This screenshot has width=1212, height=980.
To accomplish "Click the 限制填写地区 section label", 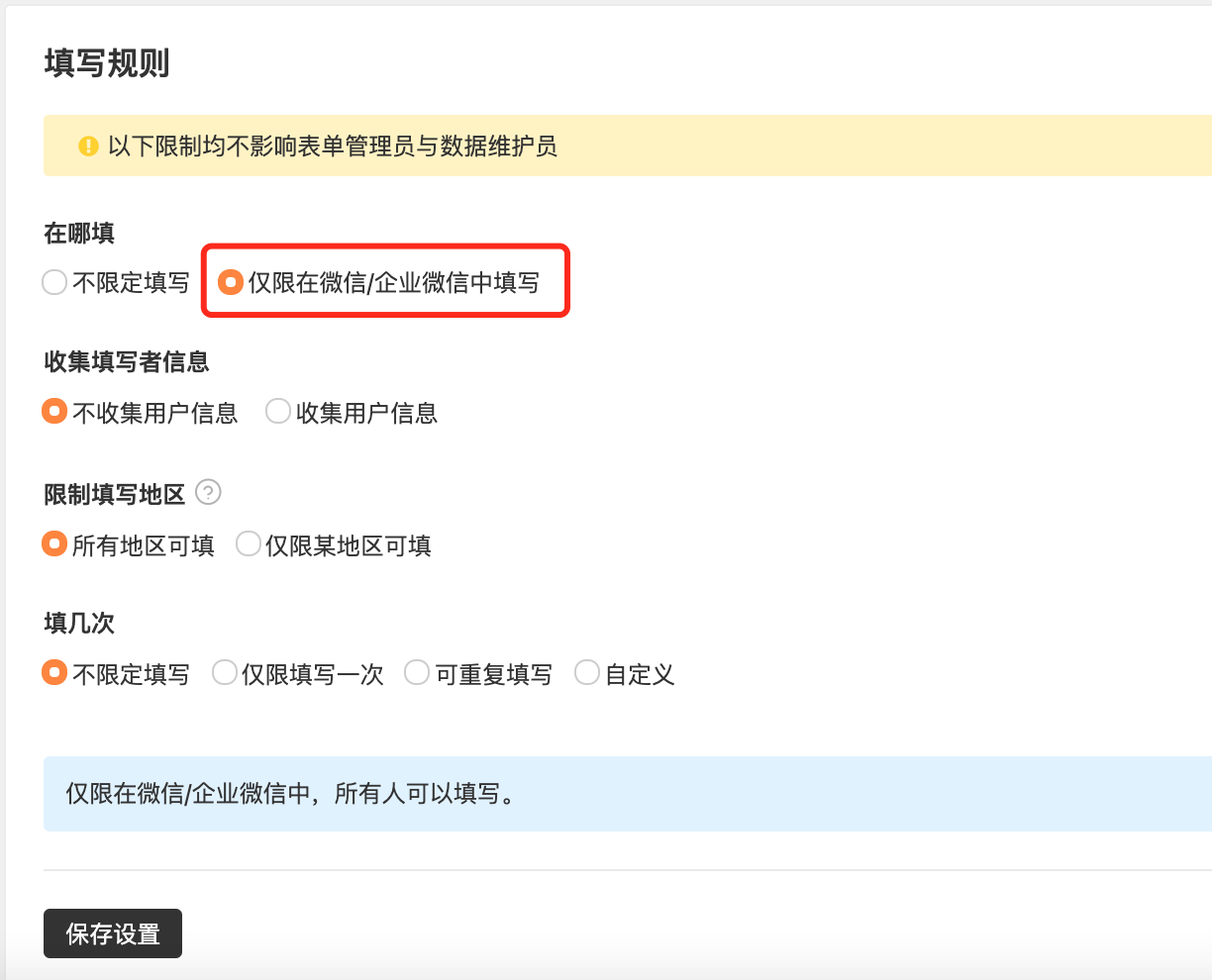I will click(115, 494).
